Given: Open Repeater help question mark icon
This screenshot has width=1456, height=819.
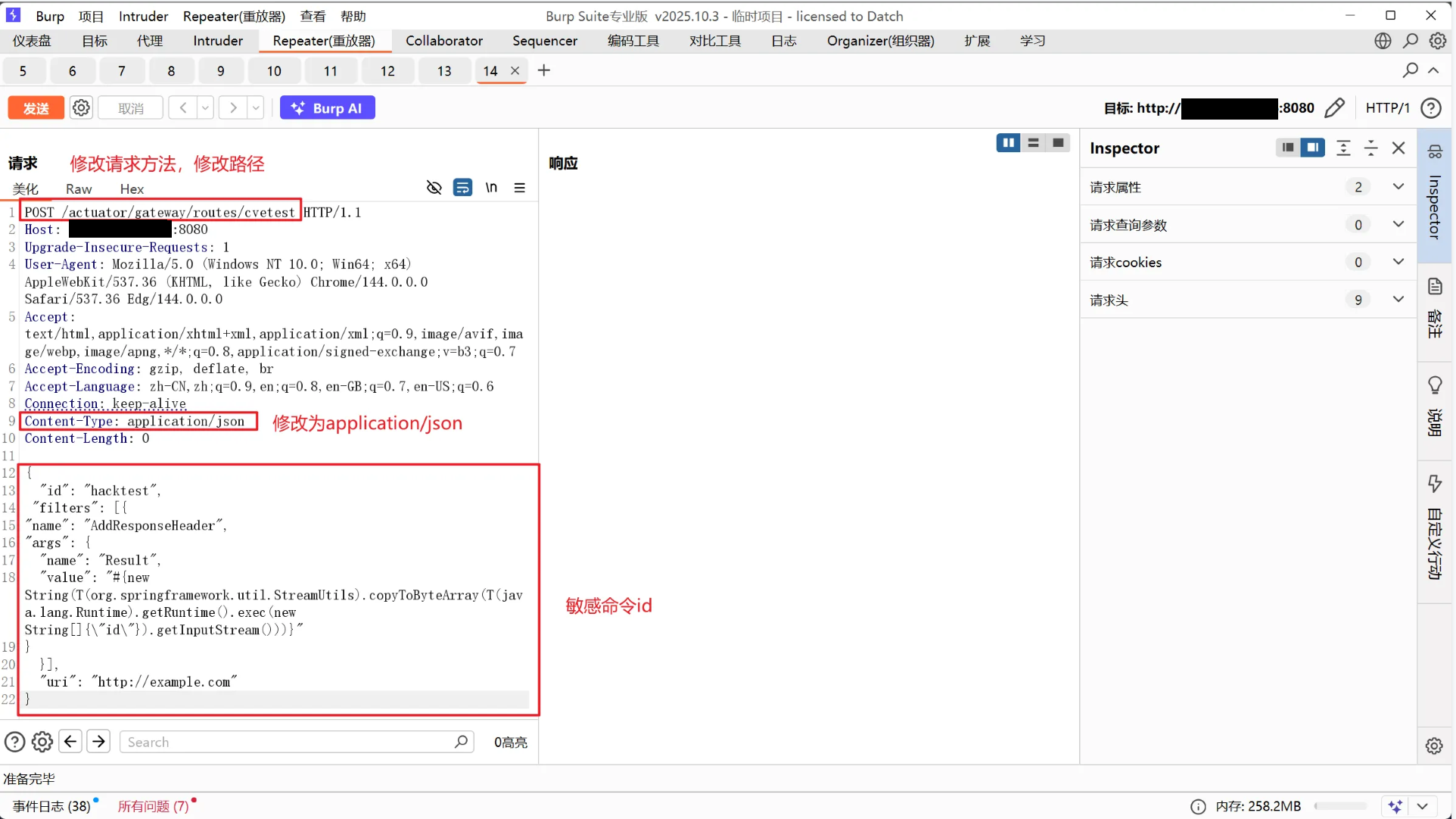Looking at the screenshot, I should [1430, 108].
